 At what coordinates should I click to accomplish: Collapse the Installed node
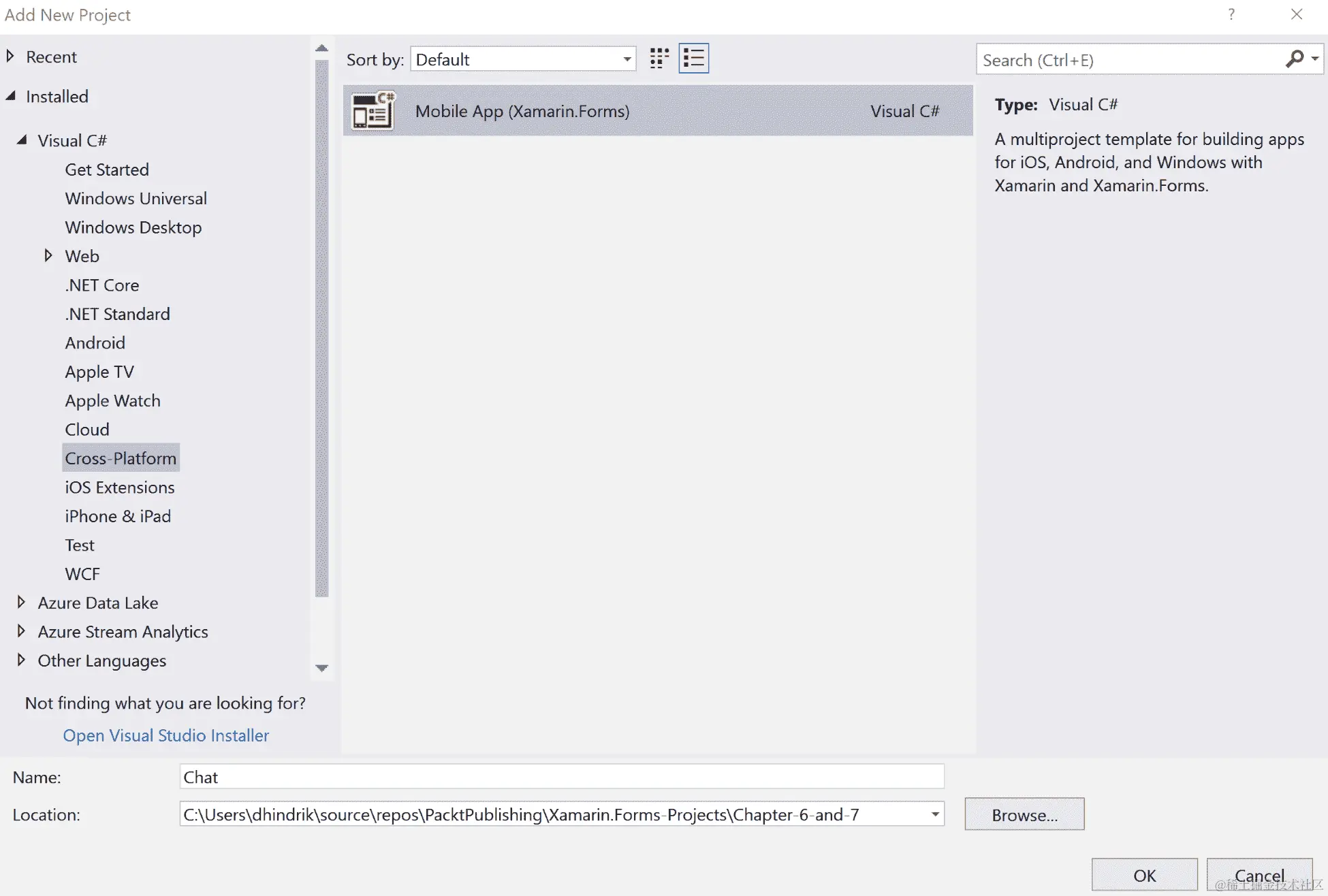pyautogui.click(x=10, y=96)
